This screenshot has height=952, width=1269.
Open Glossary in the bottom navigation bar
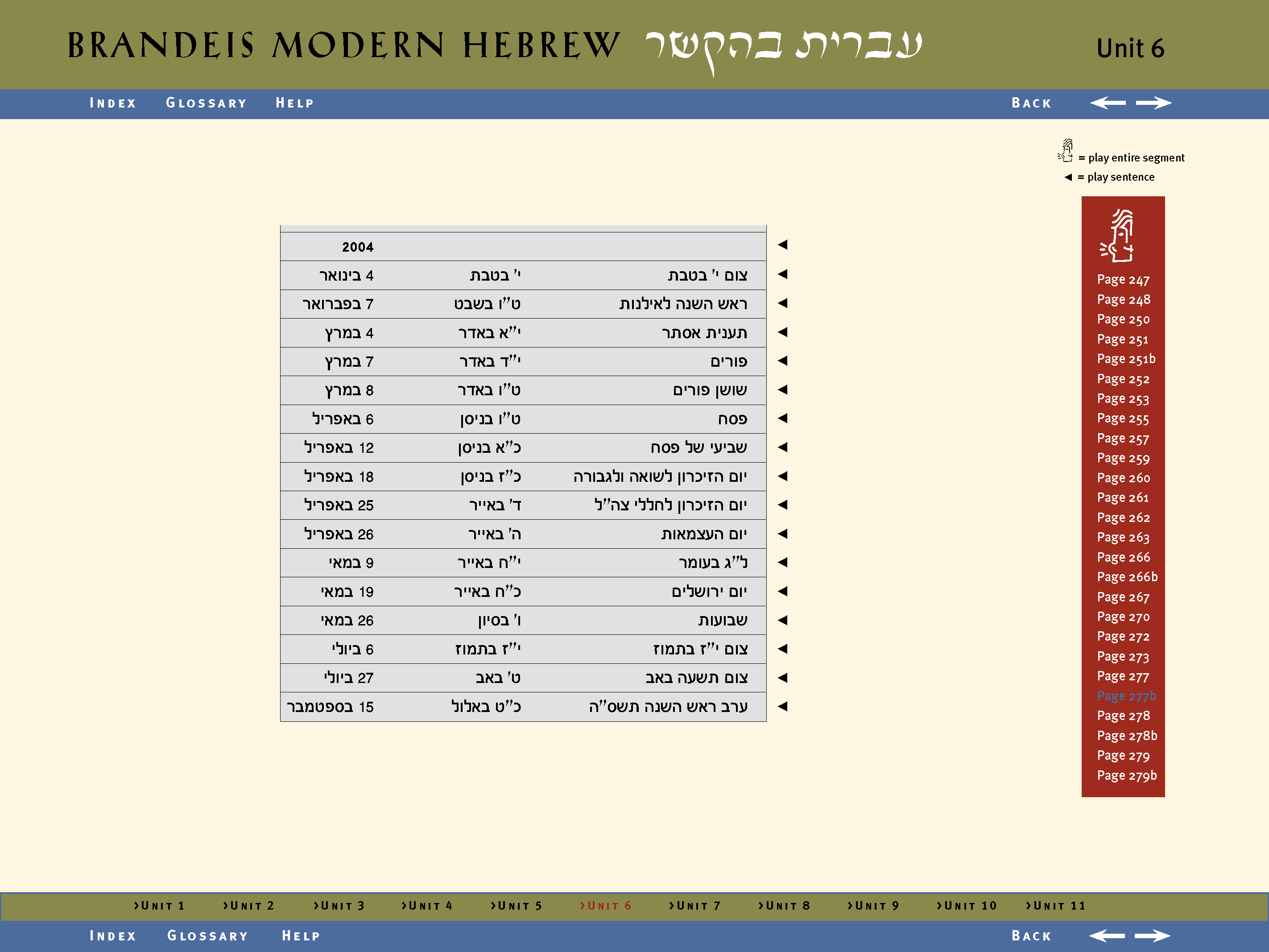click(208, 936)
